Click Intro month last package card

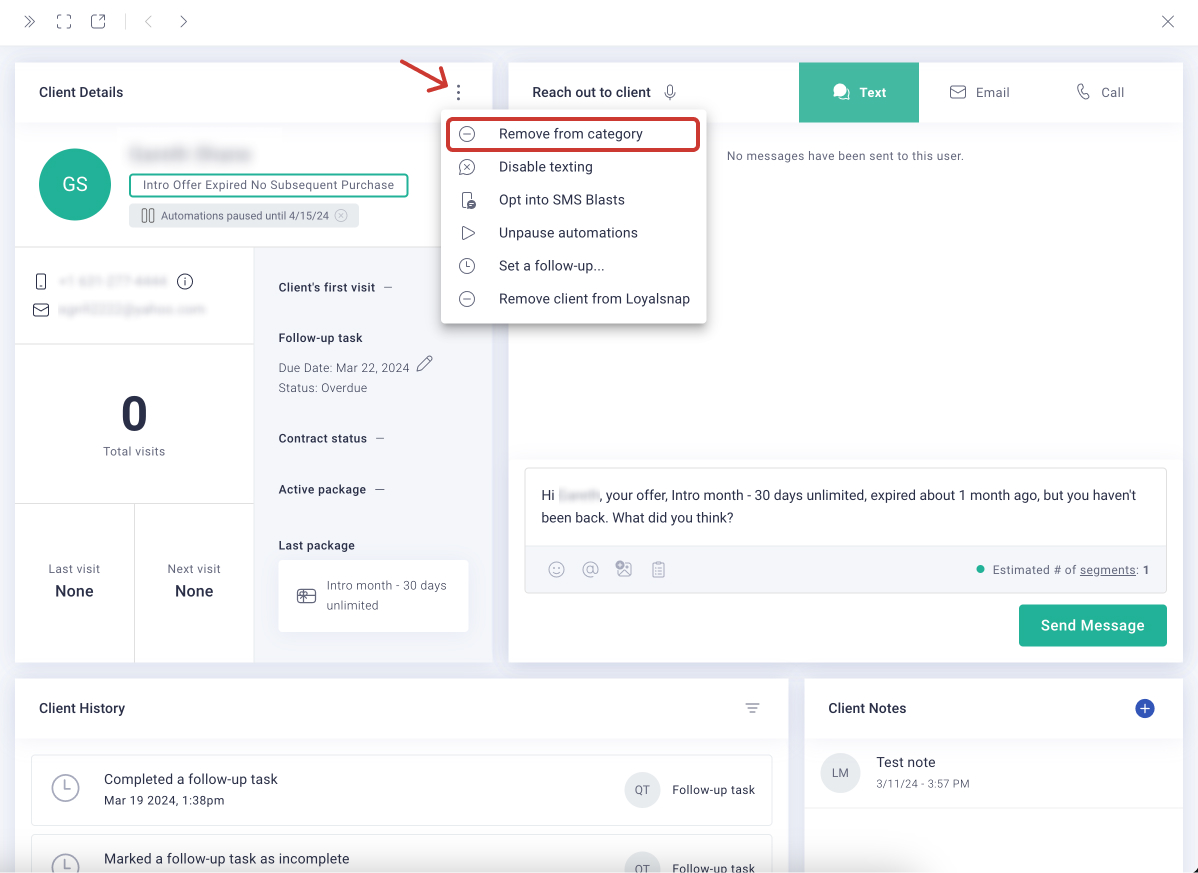click(x=374, y=596)
